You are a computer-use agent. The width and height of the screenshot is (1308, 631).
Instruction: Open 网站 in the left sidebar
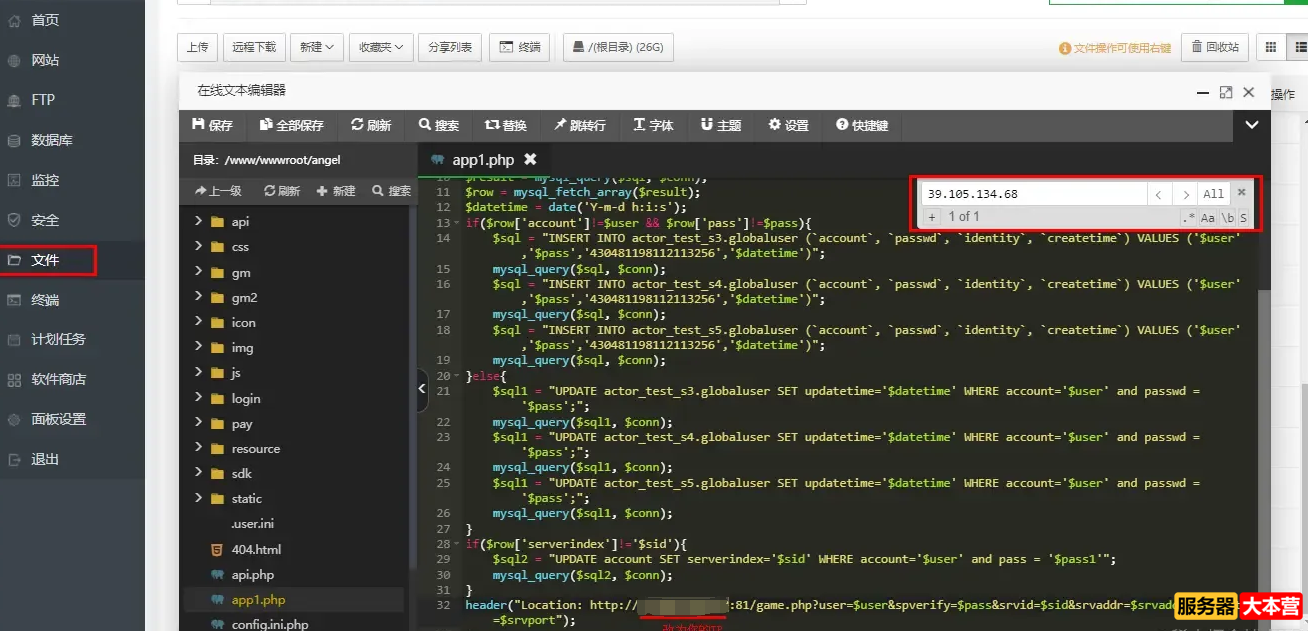pos(45,60)
